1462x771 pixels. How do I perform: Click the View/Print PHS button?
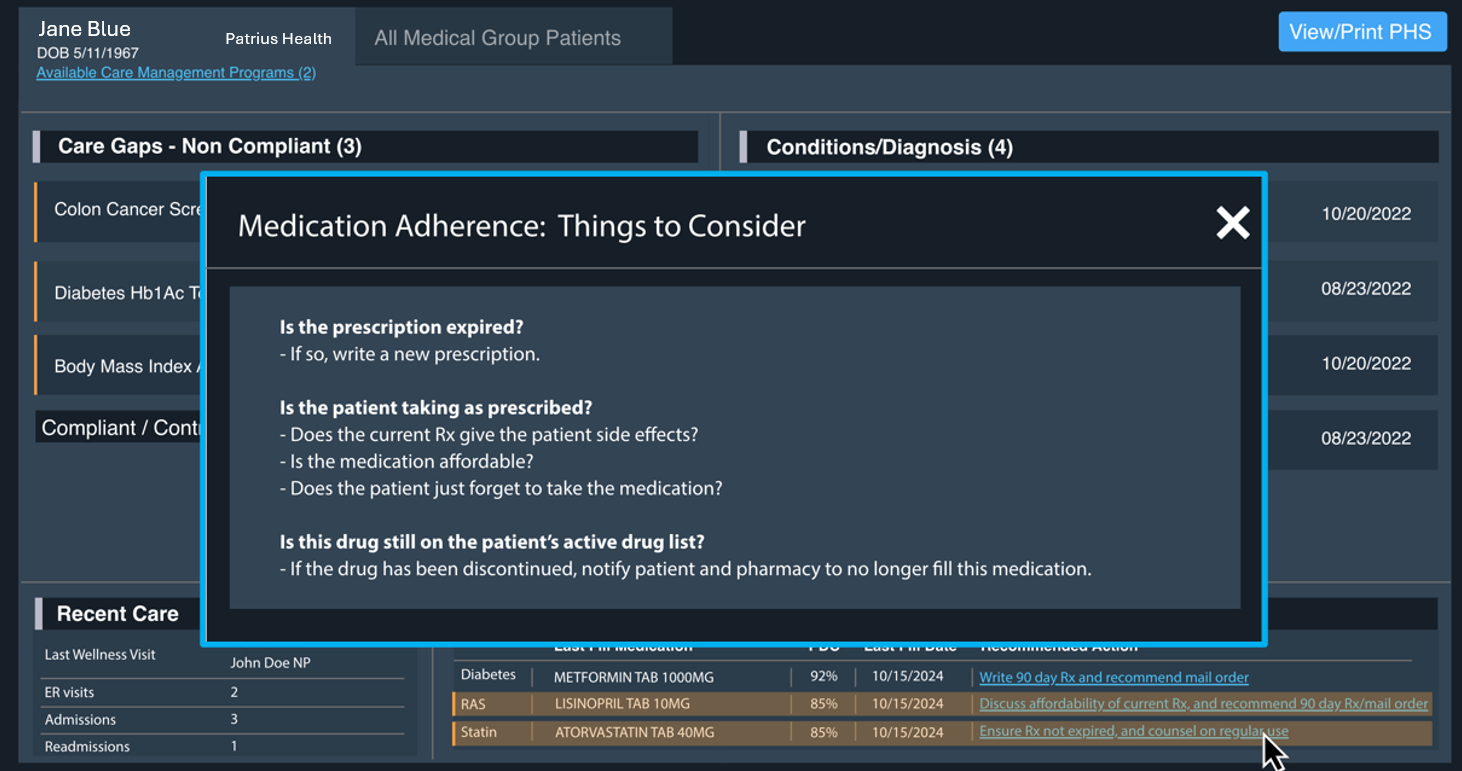1362,32
